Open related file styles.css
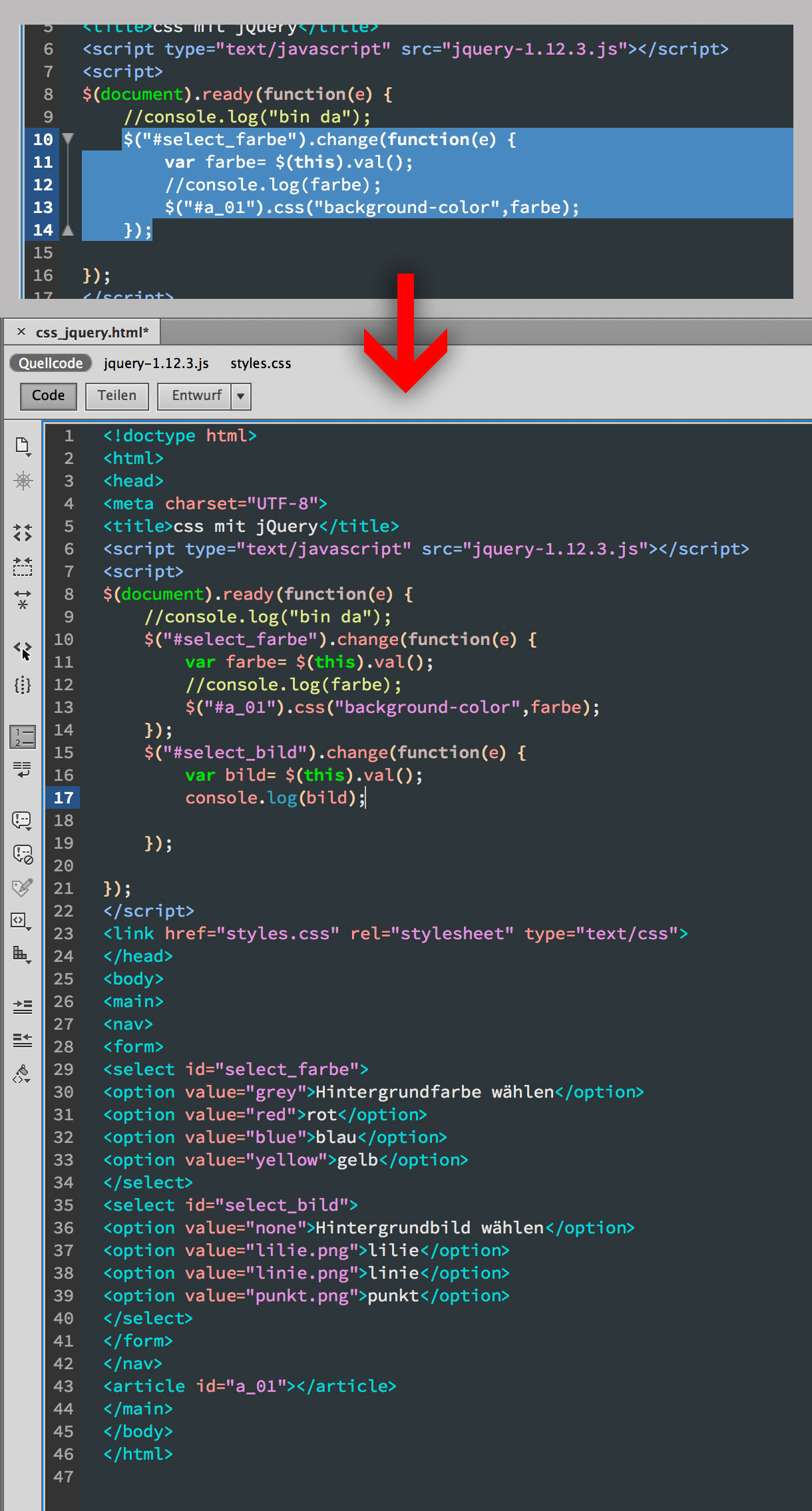Viewport: 812px width, 1511px height. click(x=261, y=363)
